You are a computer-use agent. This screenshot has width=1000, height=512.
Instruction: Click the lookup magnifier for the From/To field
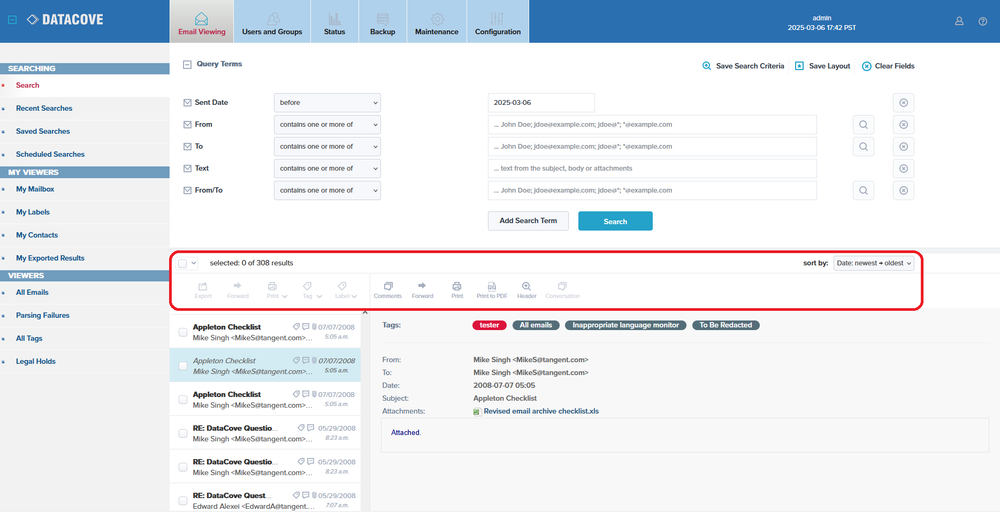[863, 190]
